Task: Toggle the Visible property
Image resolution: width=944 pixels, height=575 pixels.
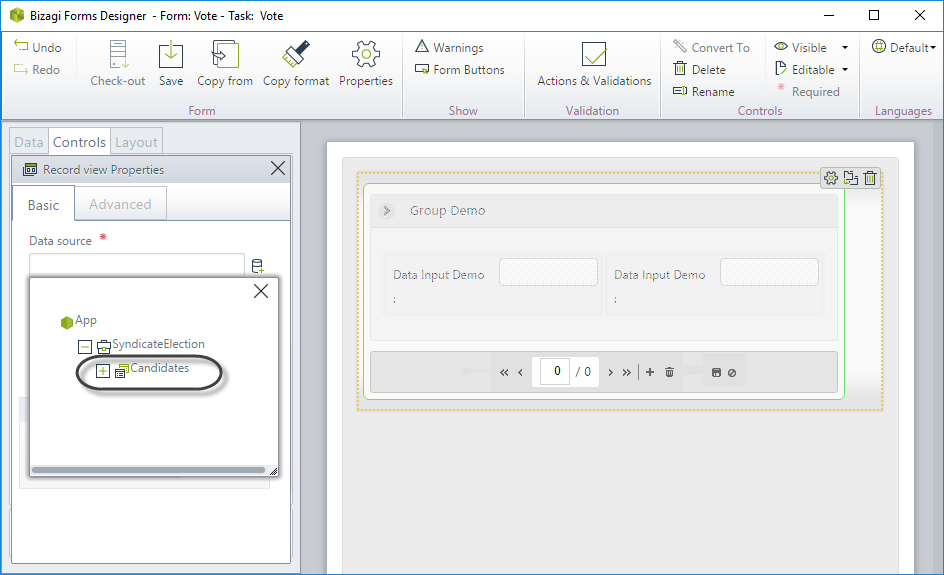Action: 801,48
